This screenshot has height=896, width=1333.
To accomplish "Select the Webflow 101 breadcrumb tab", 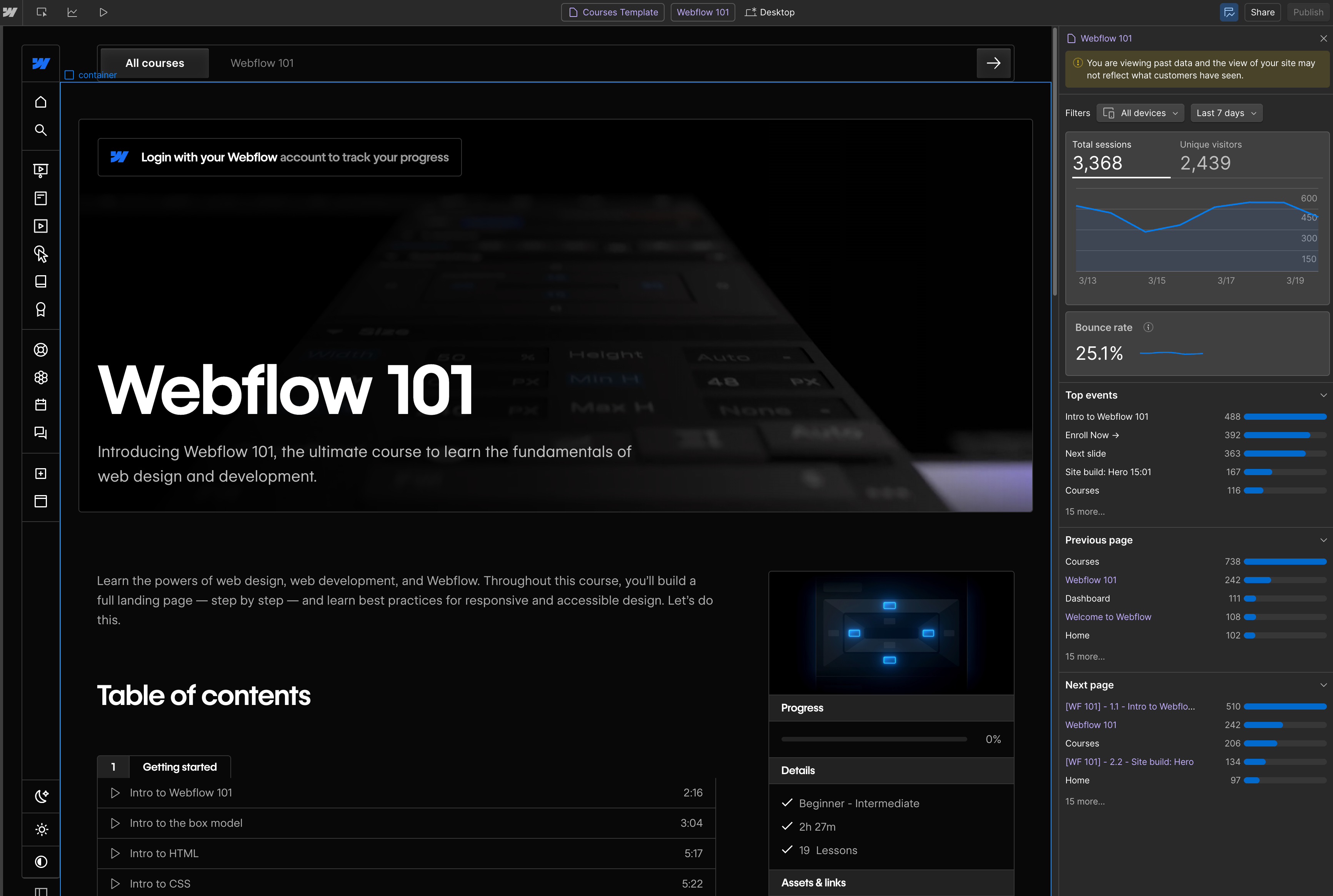I will point(262,63).
